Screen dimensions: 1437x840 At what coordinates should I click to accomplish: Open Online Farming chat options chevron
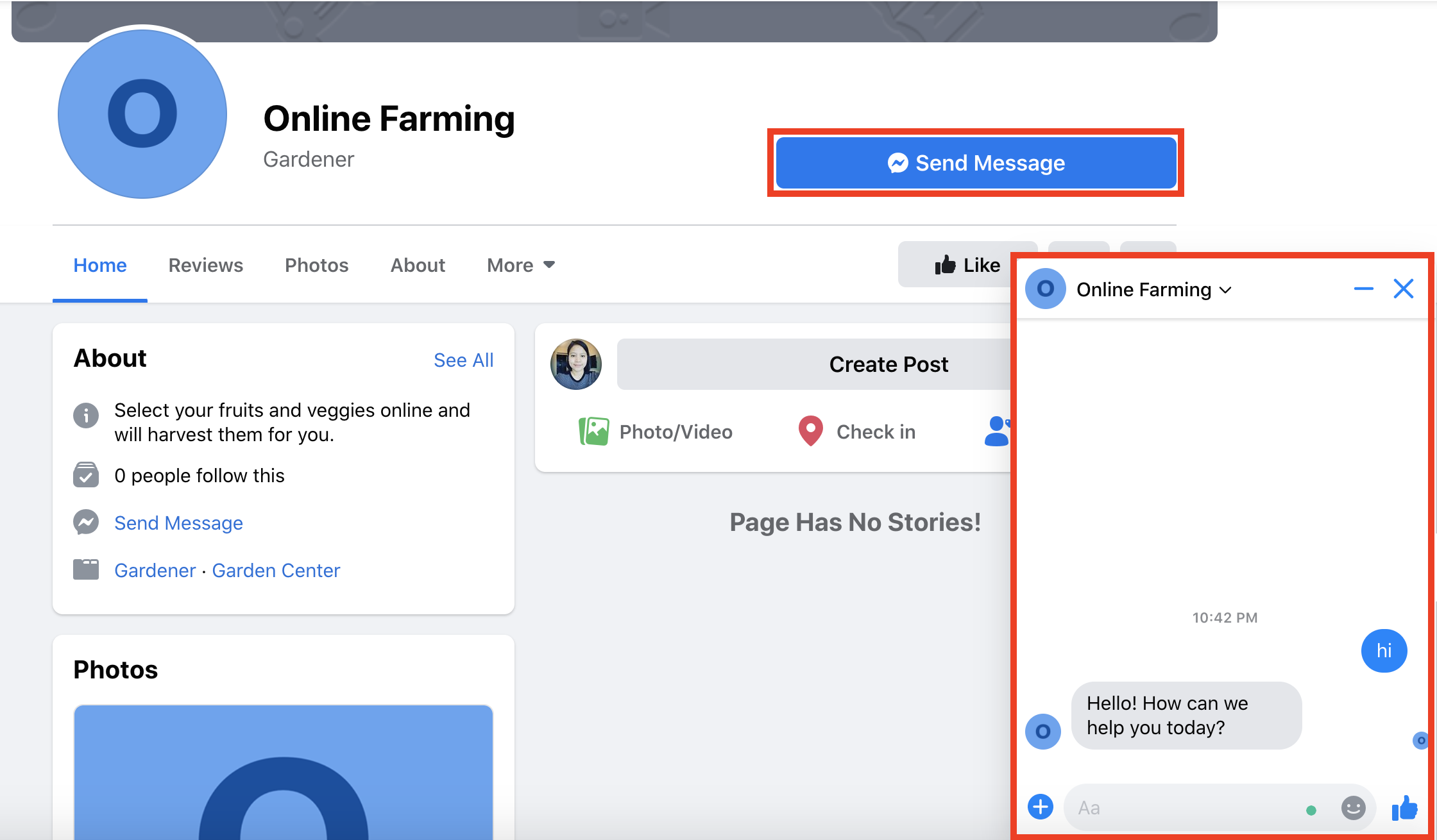1225,290
